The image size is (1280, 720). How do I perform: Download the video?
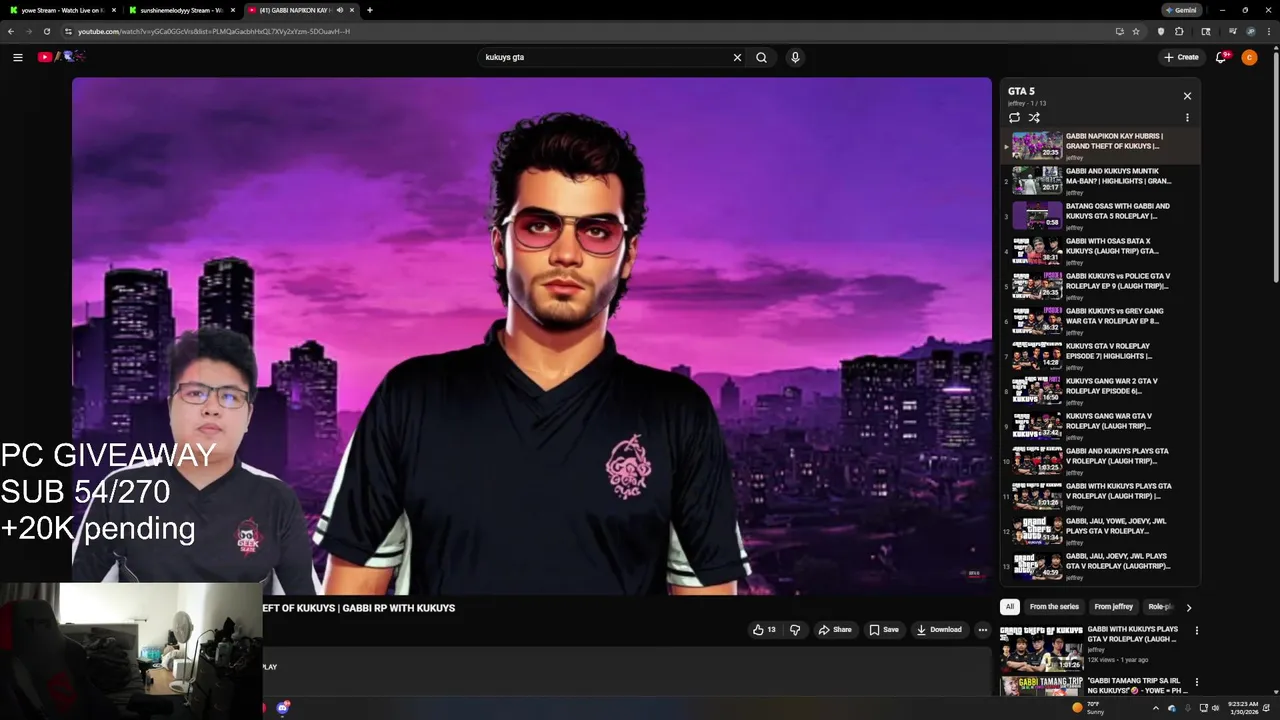939,630
